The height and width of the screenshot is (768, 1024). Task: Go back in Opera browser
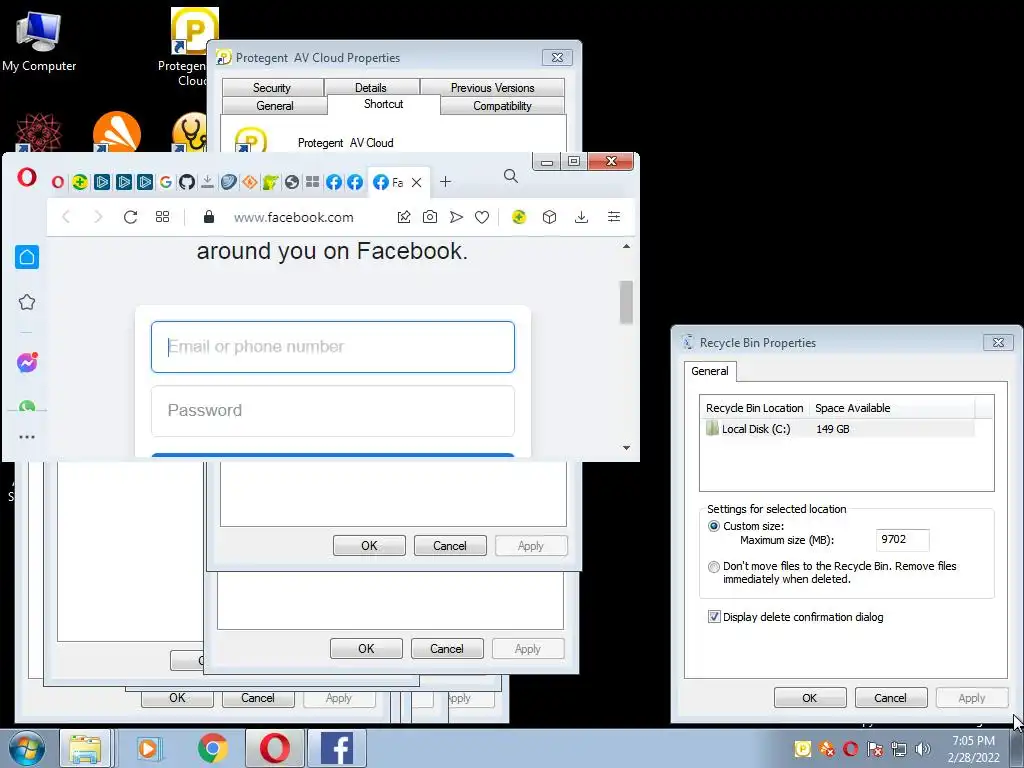66,217
